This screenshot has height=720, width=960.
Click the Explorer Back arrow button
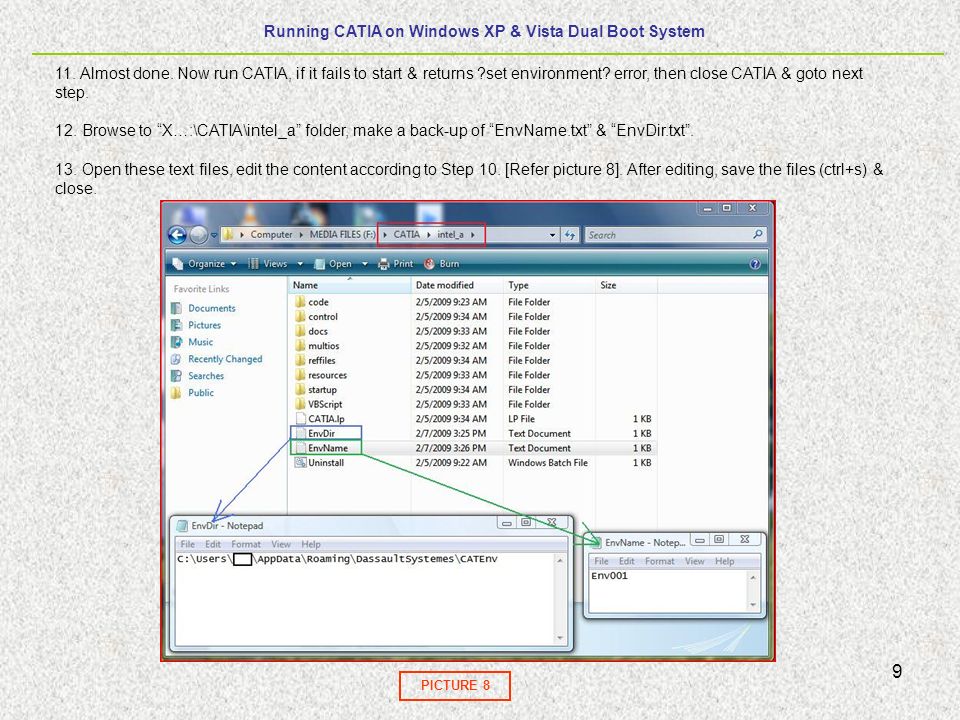(x=178, y=235)
